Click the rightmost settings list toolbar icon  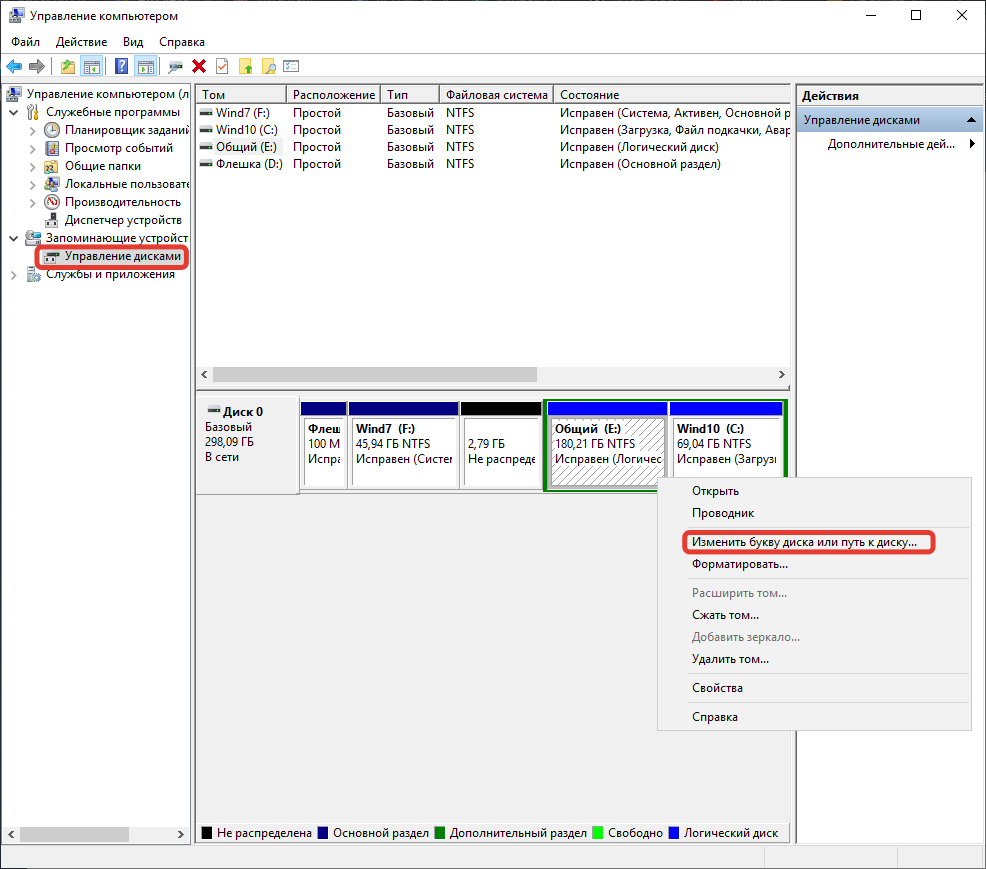(291, 66)
